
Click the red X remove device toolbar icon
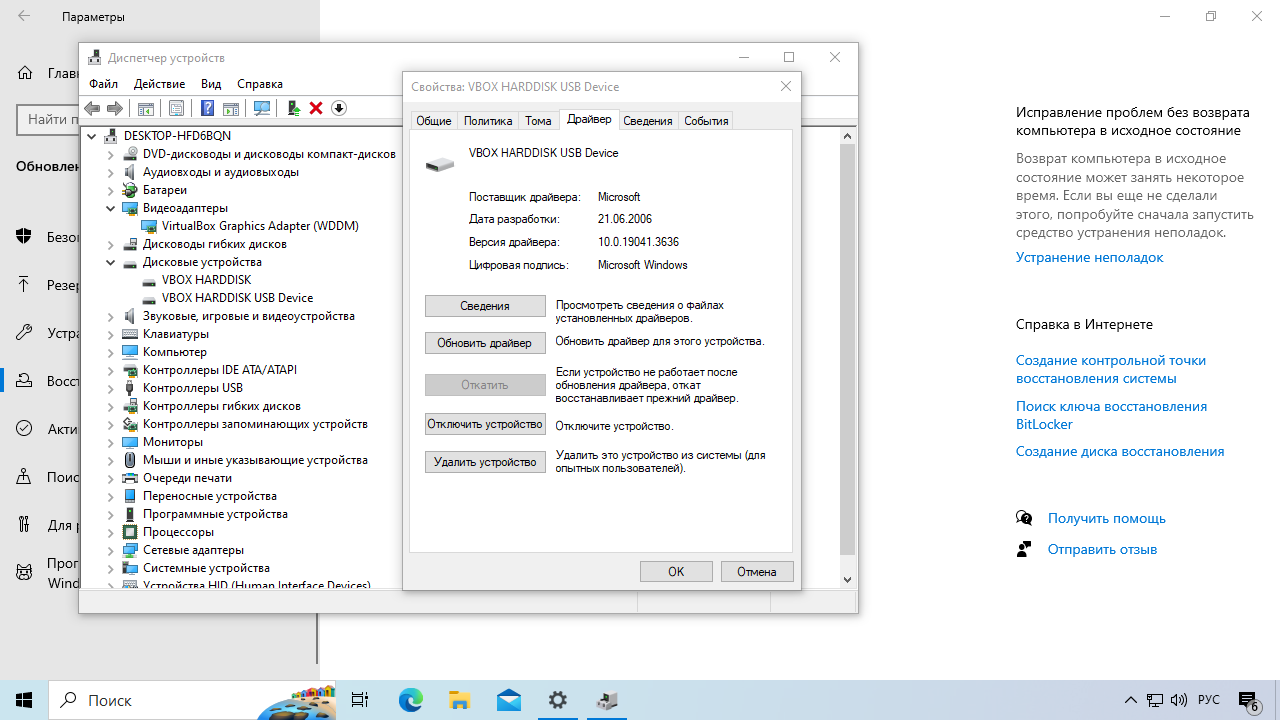click(316, 108)
